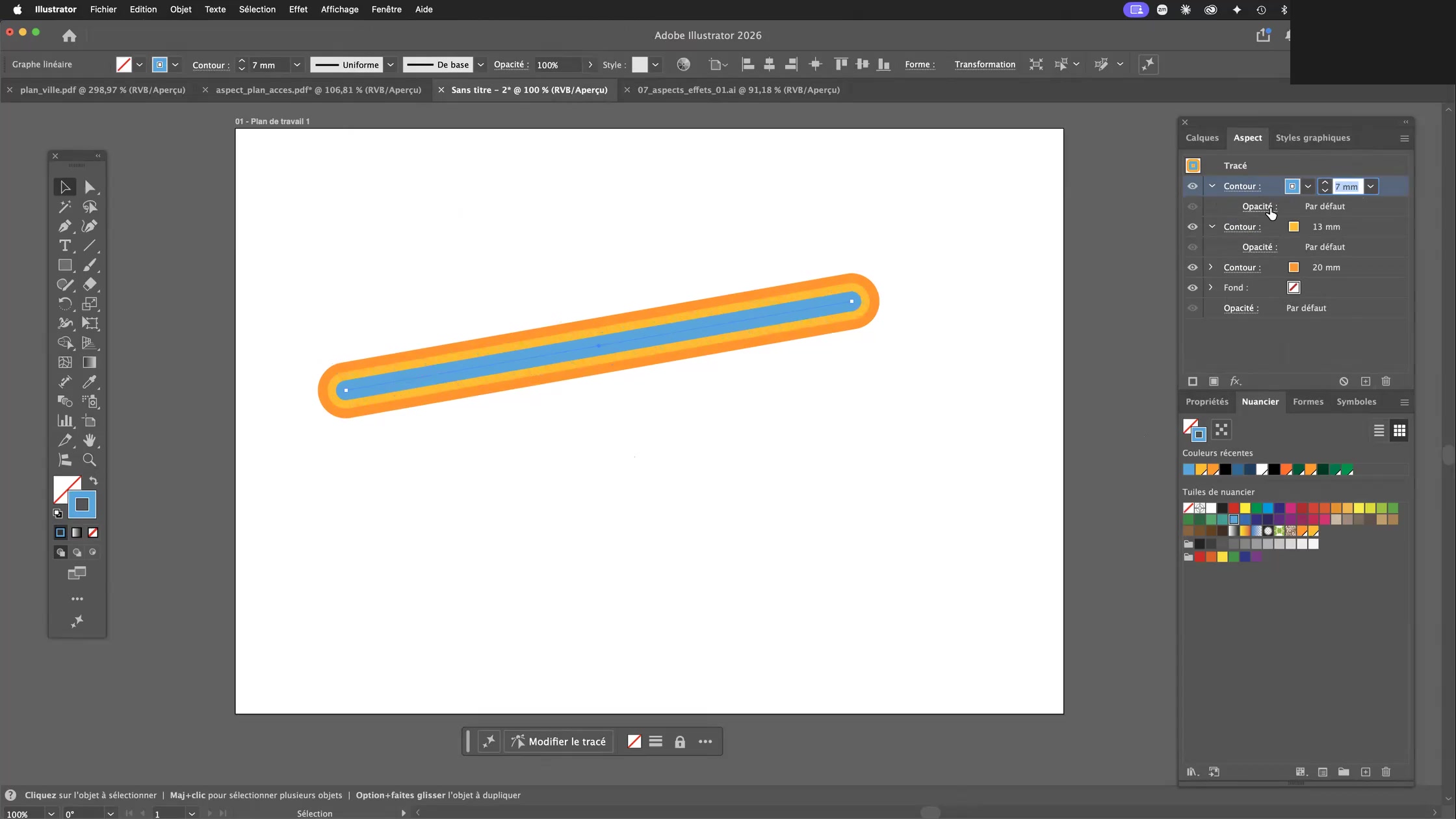Toggle visibility of 13 mm Contour
The width and height of the screenshot is (1456, 819).
tap(1192, 227)
